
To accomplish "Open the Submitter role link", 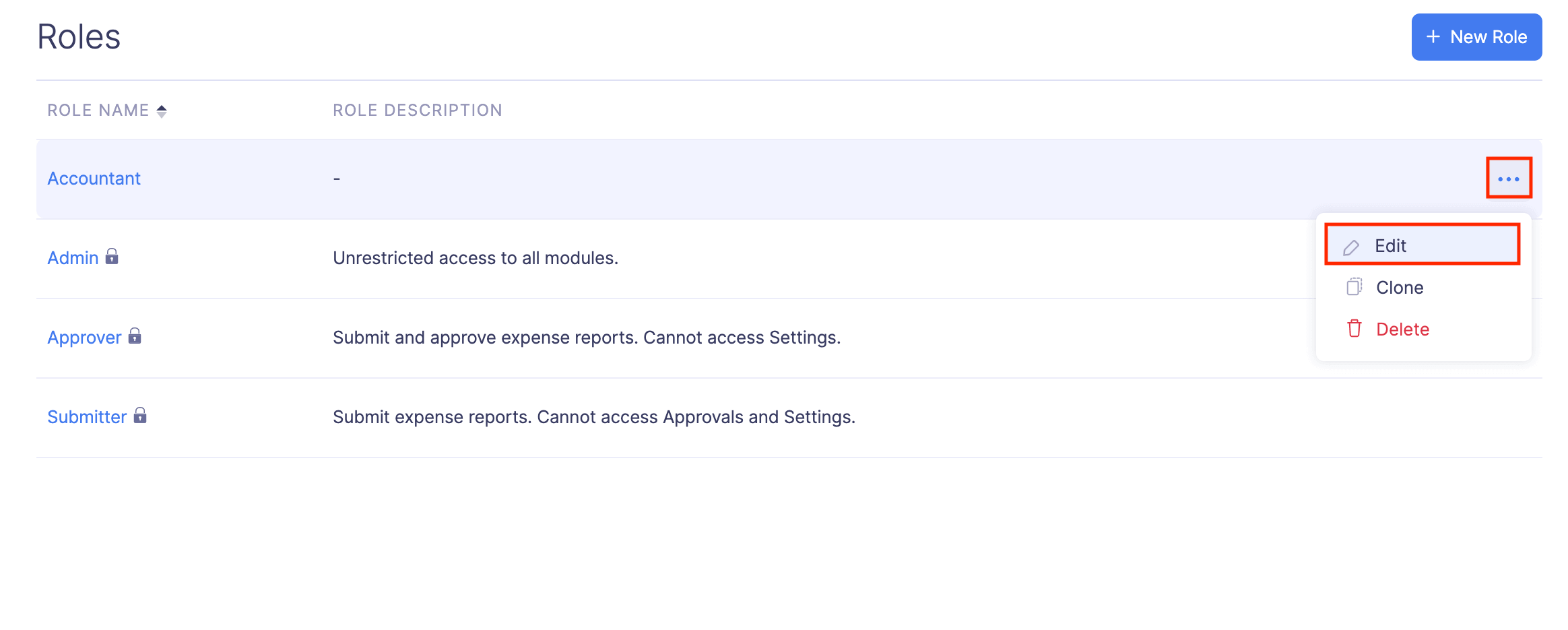I will click(87, 417).
